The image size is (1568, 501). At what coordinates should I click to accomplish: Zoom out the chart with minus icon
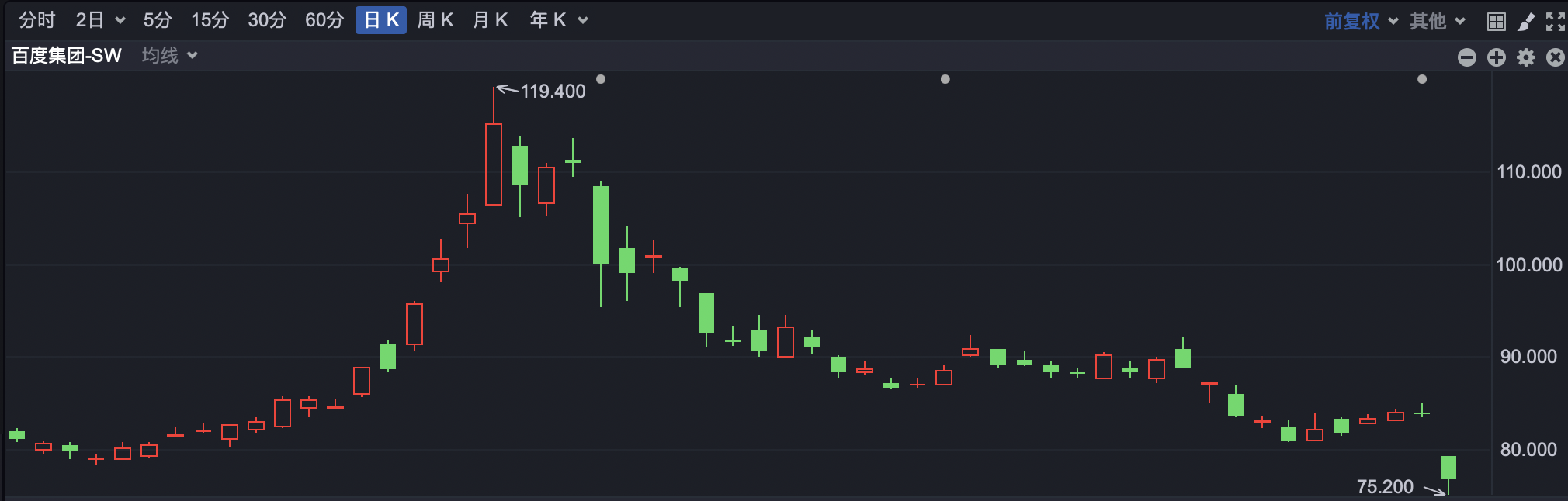[x=1466, y=57]
